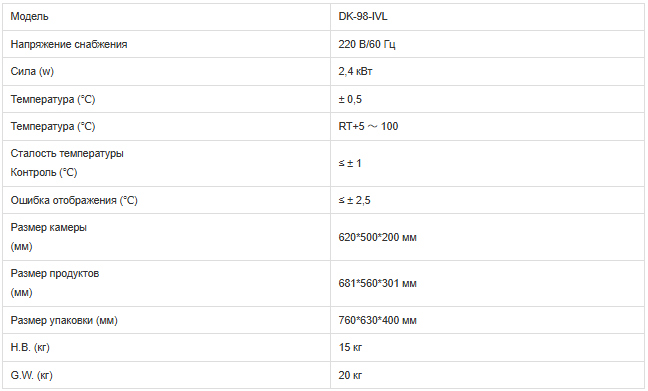Click the ± 0,5 temperature value
Image resolution: width=648 pixels, height=391 pixels.
tap(350, 99)
